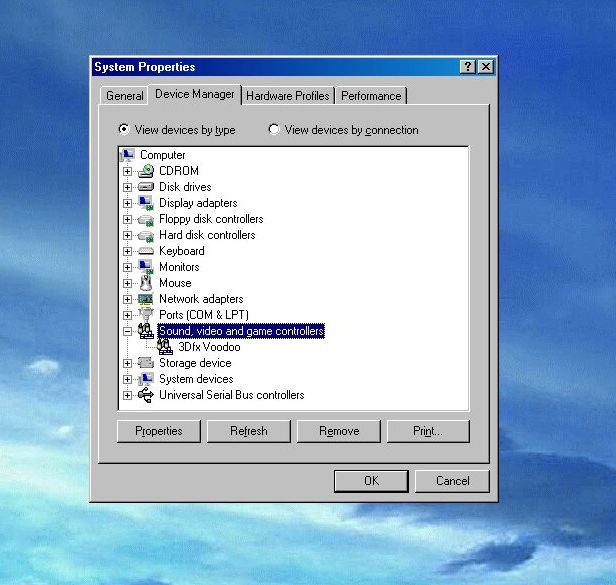Click the Ports (COM & LPT) icon
Image resolution: width=616 pixels, height=585 pixels.
point(146,315)
